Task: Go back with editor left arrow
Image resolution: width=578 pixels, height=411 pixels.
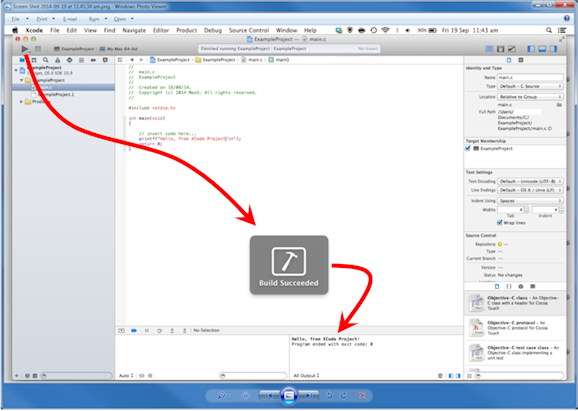Action: (132, 60)
